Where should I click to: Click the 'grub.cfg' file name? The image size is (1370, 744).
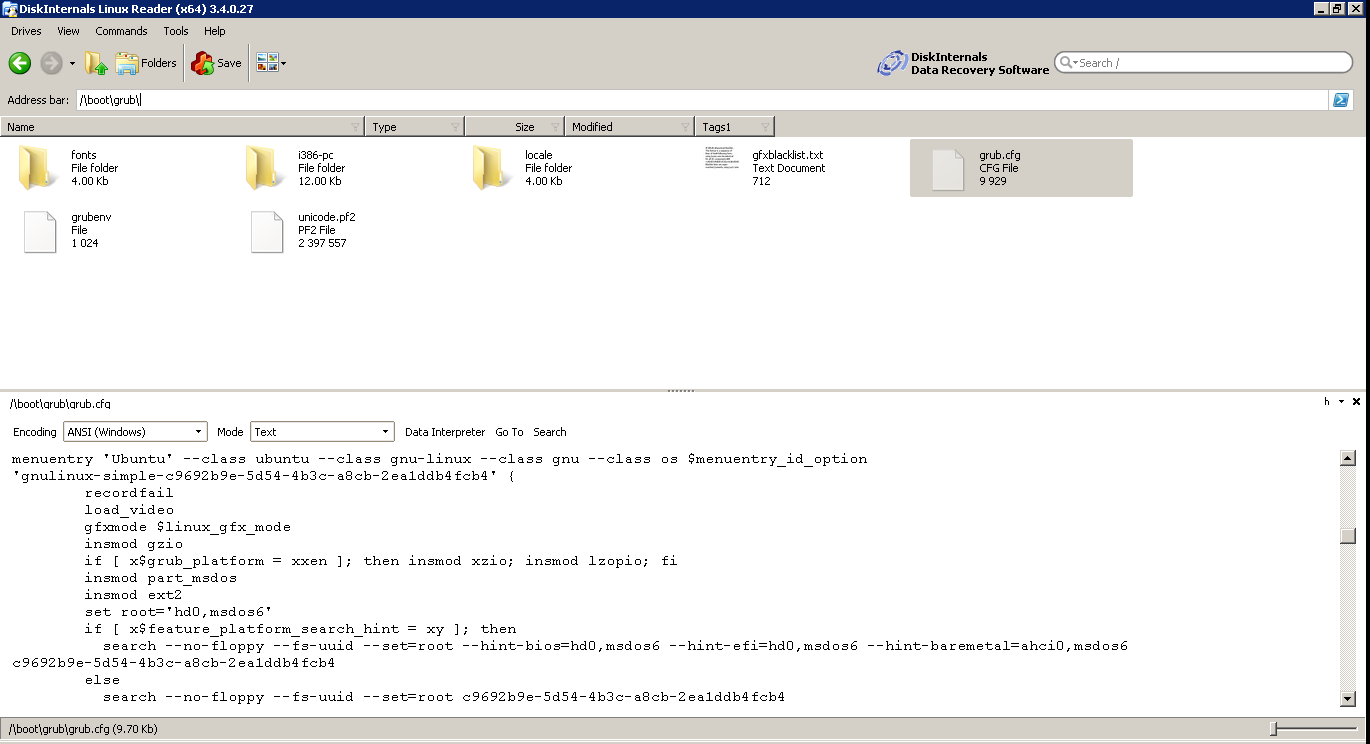click(x=1000, y=155)
